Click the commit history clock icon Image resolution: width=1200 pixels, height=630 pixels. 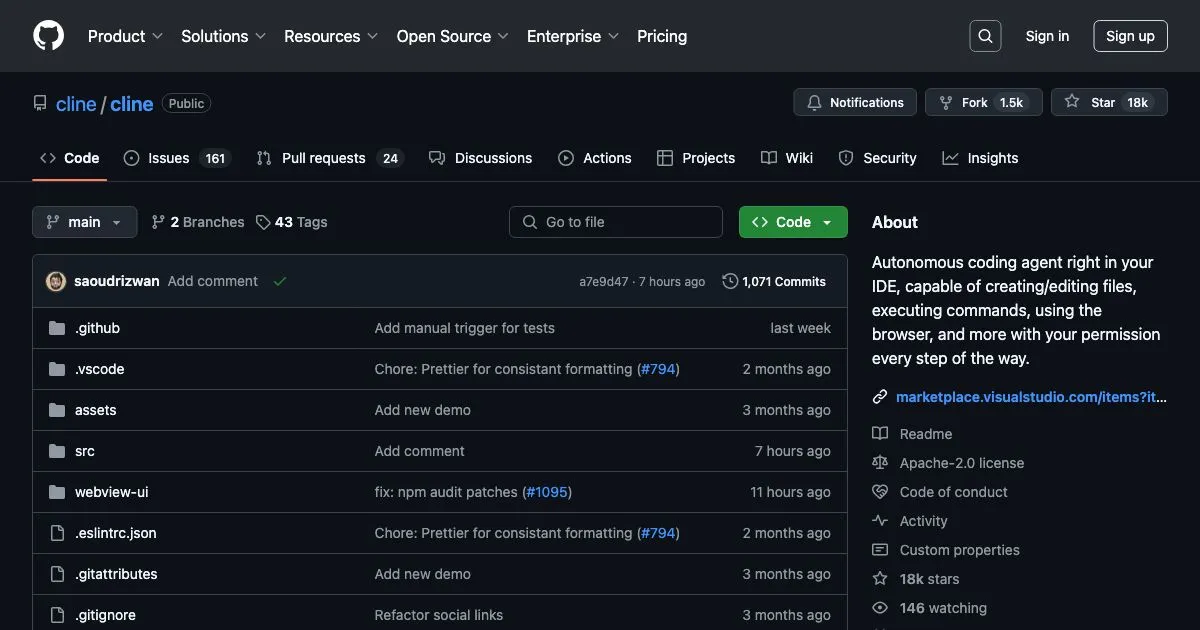coord(729,281)
